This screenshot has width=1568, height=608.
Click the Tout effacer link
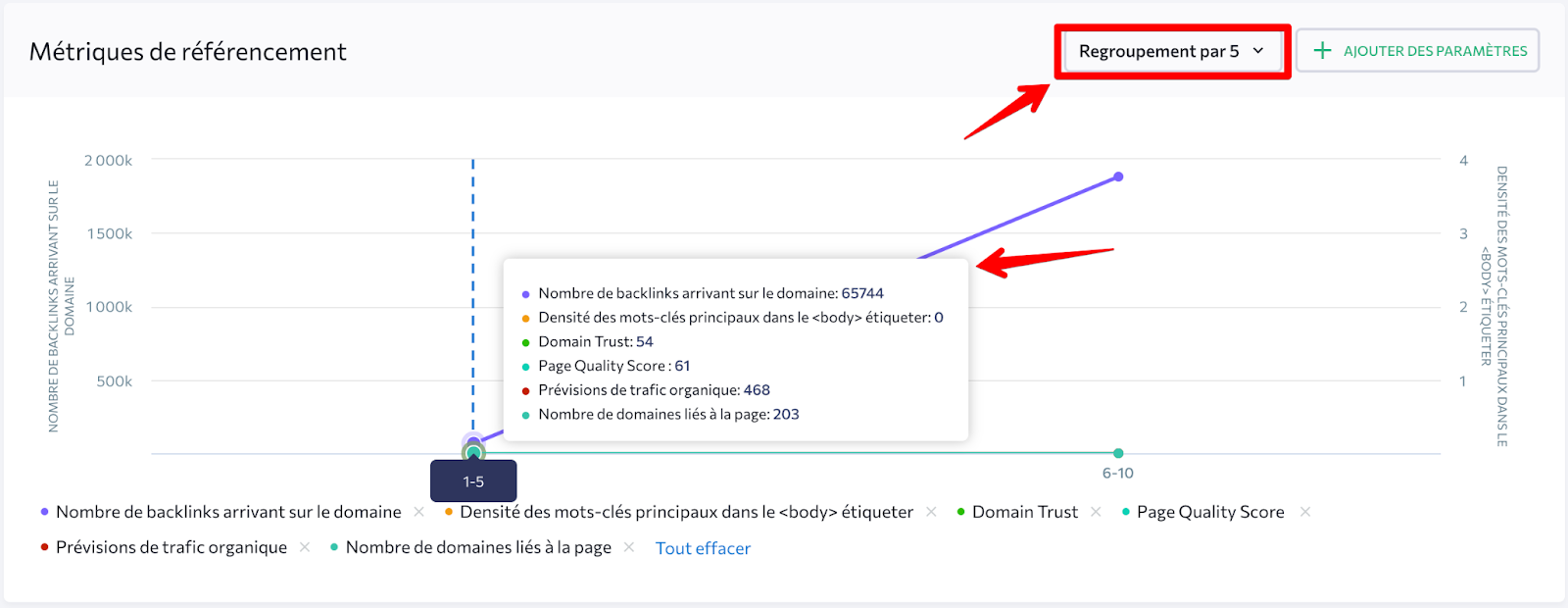click(x=703, y=548)
